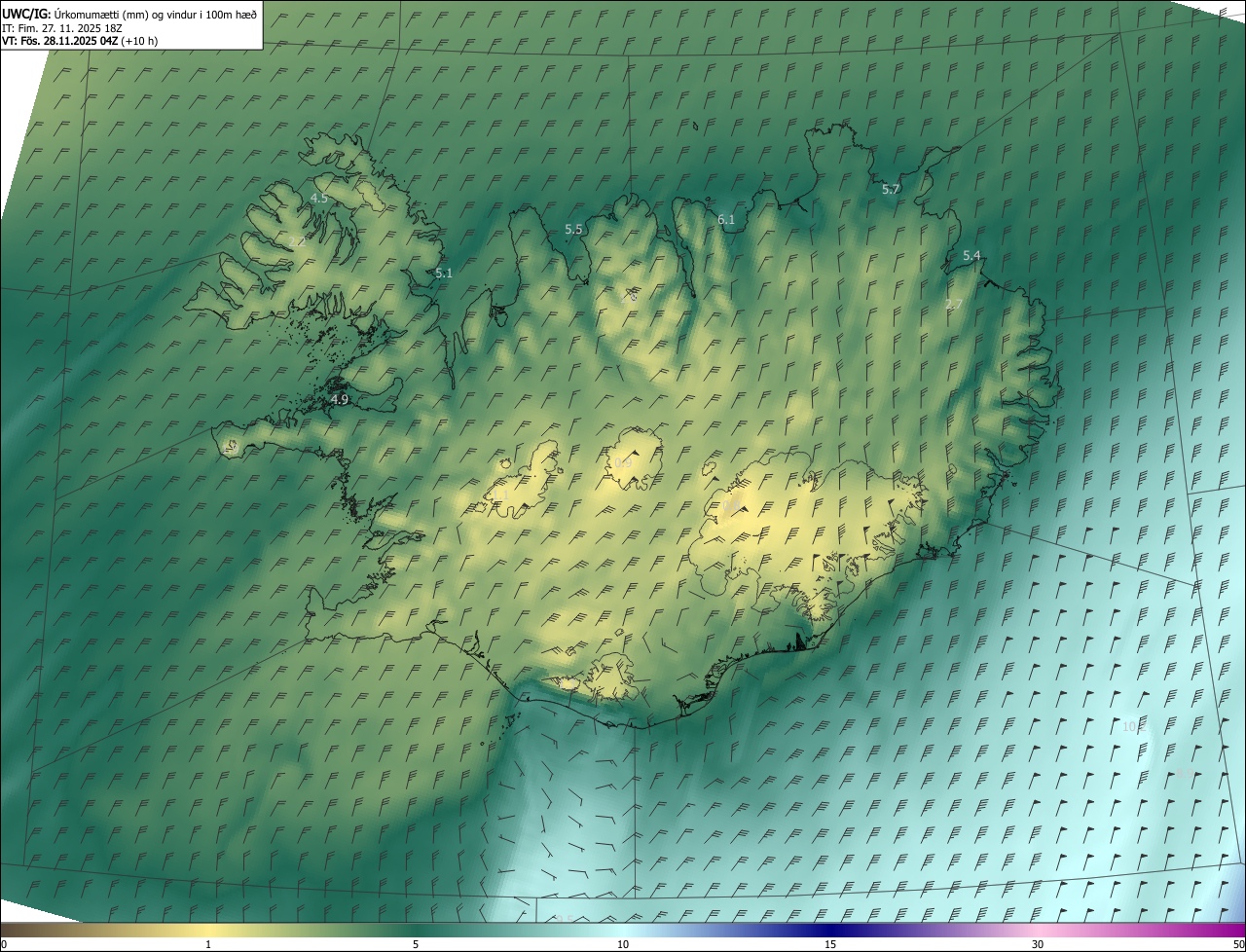The height and width of the screenshot is (952, 1246).
Task: Click the 5.4 value on the map
Action: click(971, 256)
